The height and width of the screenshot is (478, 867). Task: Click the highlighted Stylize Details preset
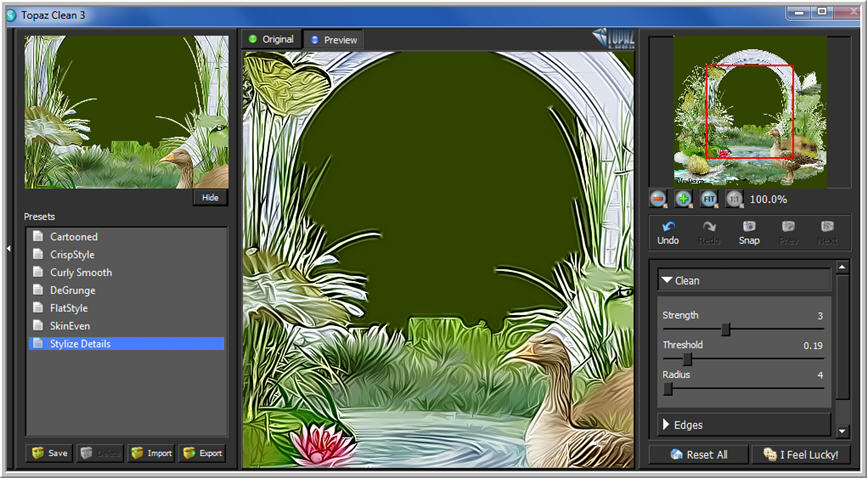[126, 344]
